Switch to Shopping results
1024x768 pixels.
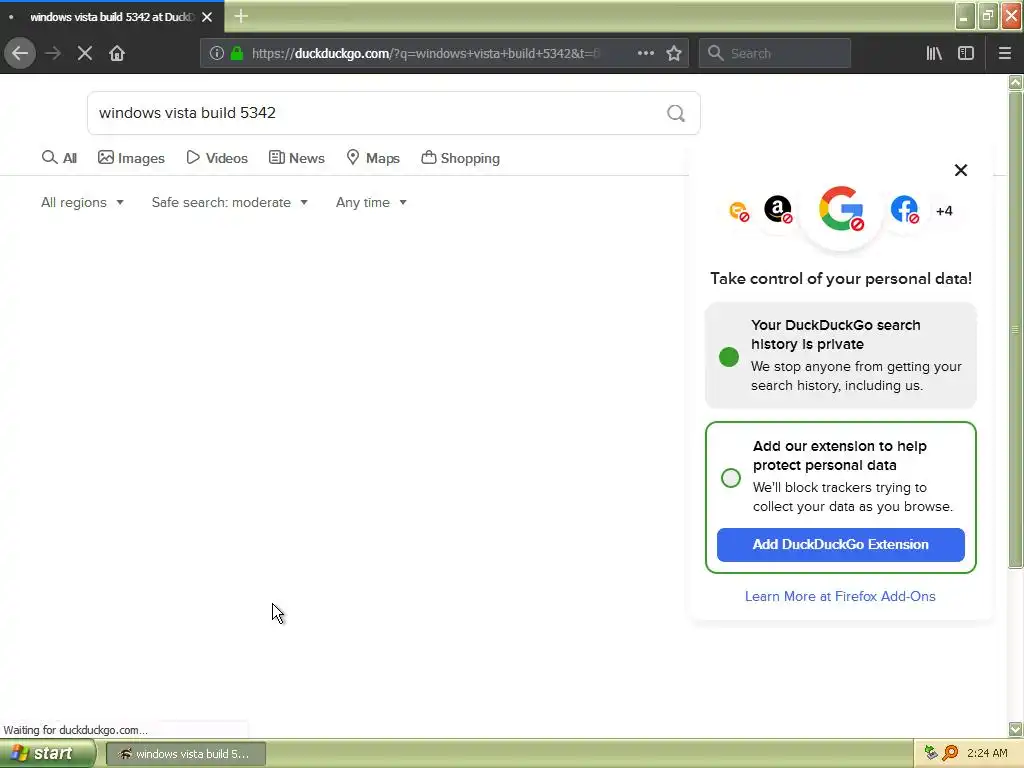[x=460, y=158]
